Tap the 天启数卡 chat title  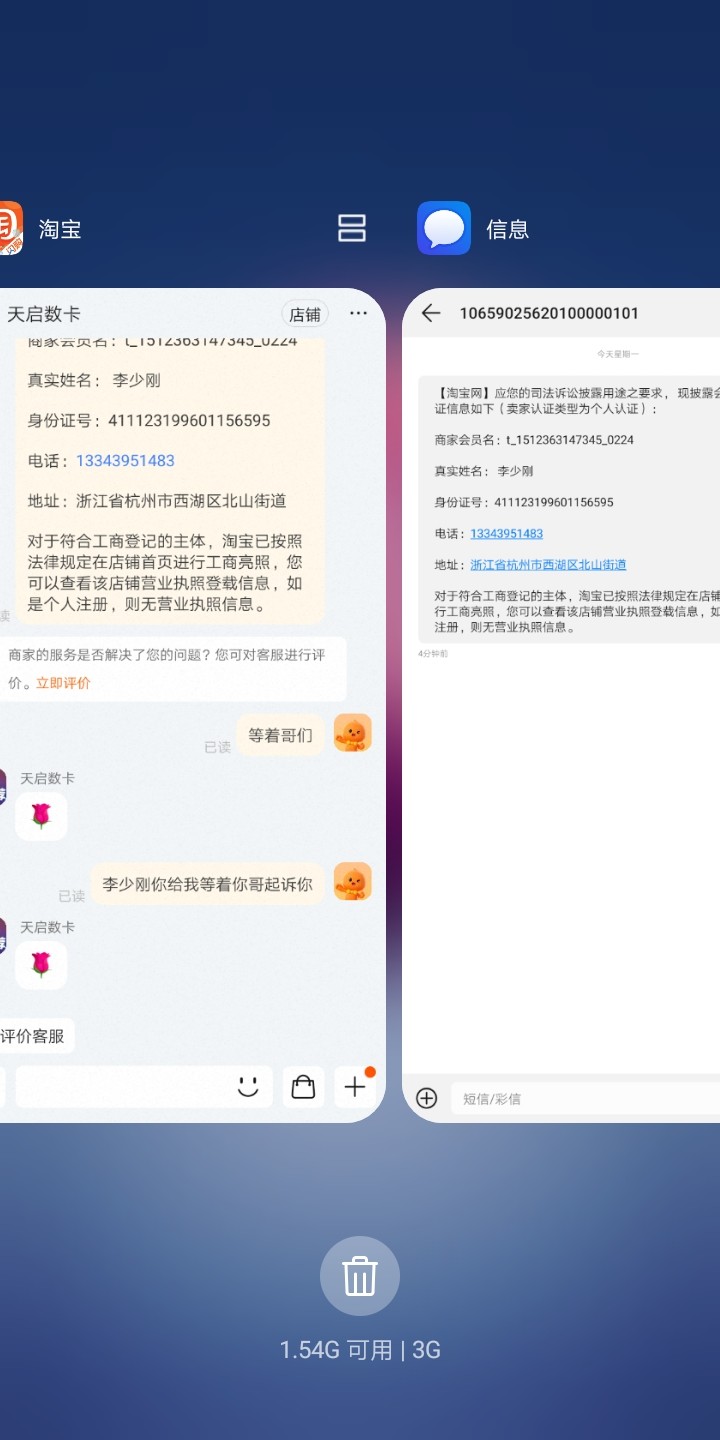44,314
